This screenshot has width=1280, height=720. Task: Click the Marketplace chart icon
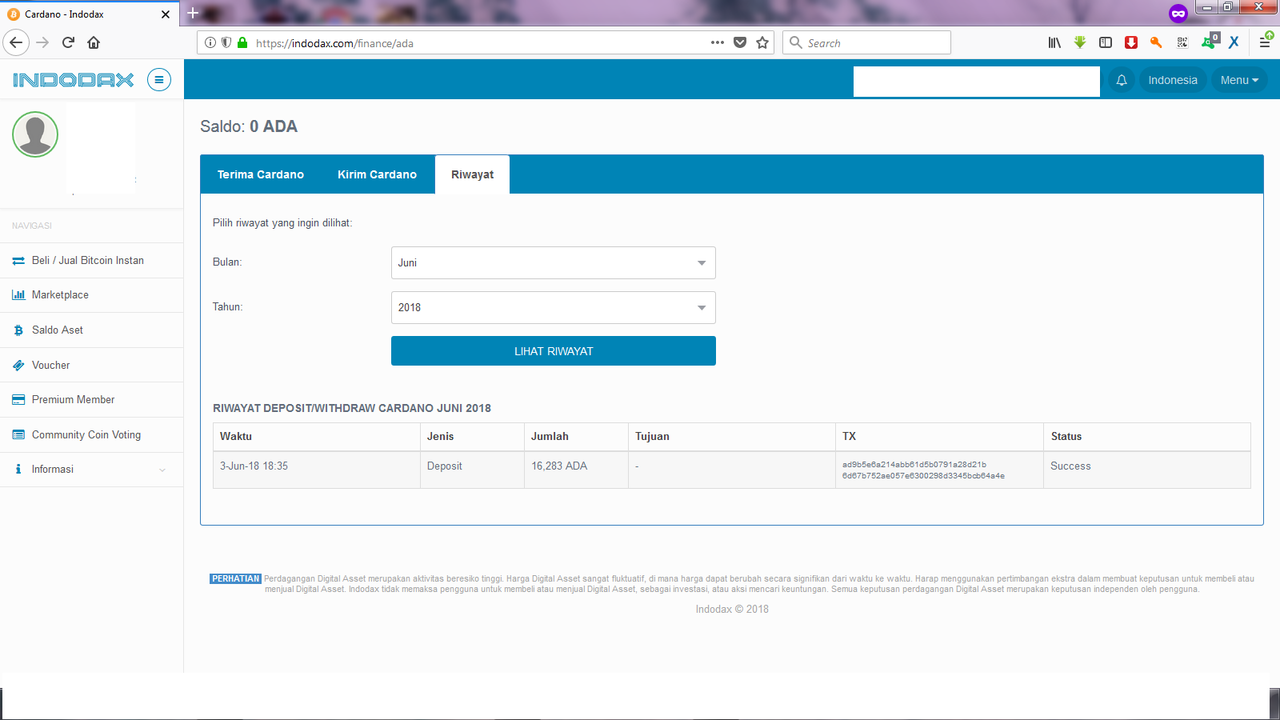coord(18,295)
